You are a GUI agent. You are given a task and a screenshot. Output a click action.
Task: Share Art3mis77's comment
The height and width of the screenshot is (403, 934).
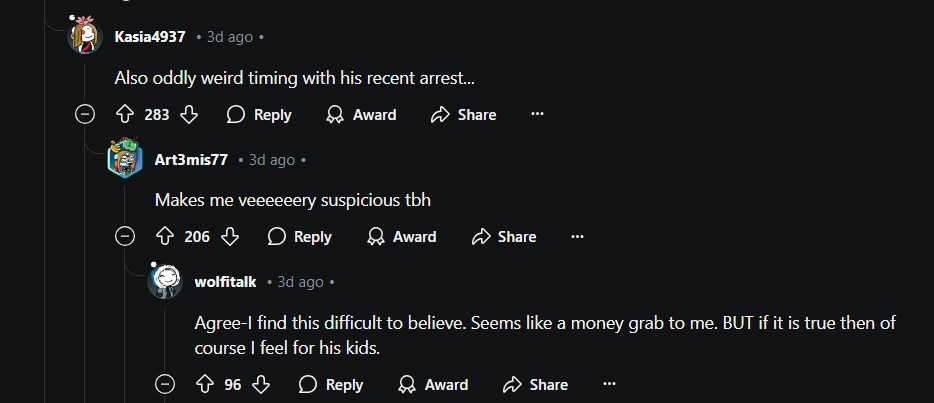tap(504, 237)
